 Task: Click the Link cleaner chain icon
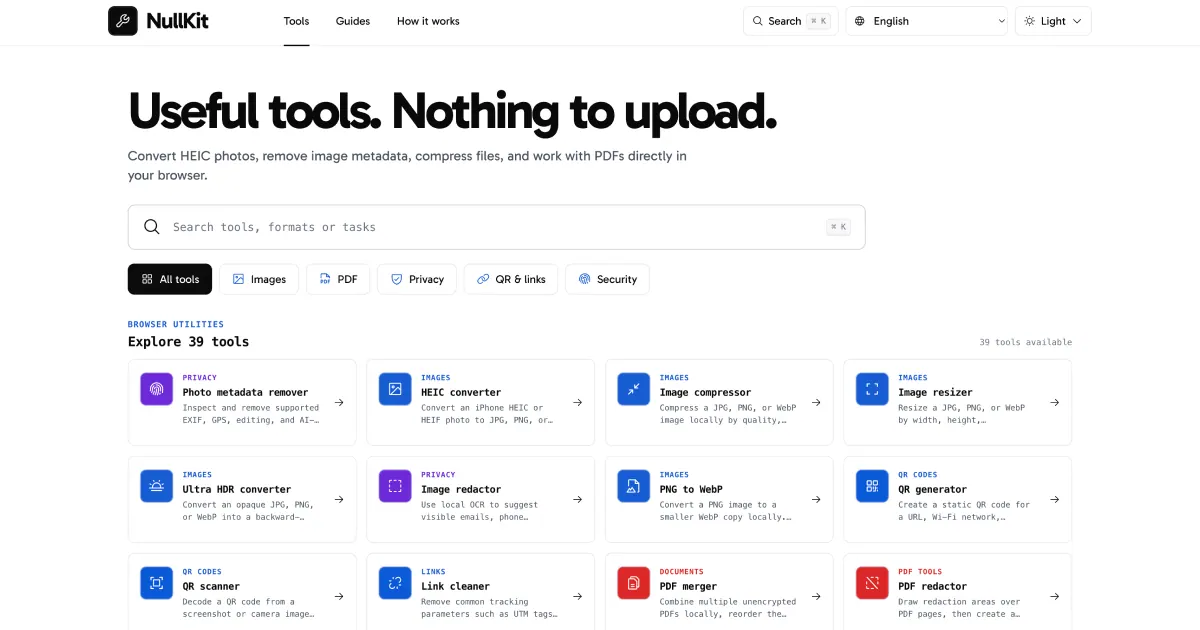coord(395,583)
